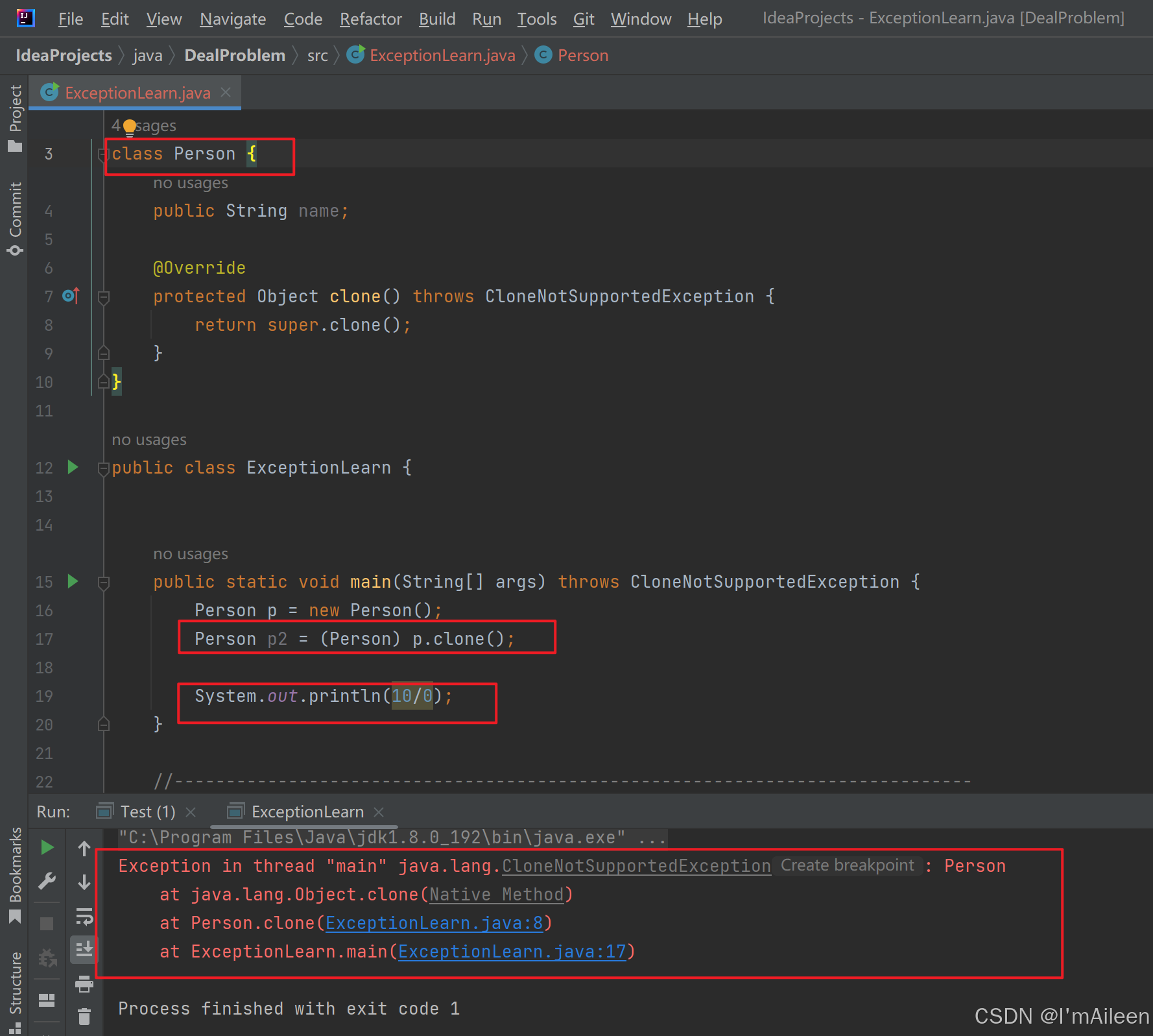Switch to Test (1) run tab
The height and width of the screenshot is (1036, 1153).
147,812
